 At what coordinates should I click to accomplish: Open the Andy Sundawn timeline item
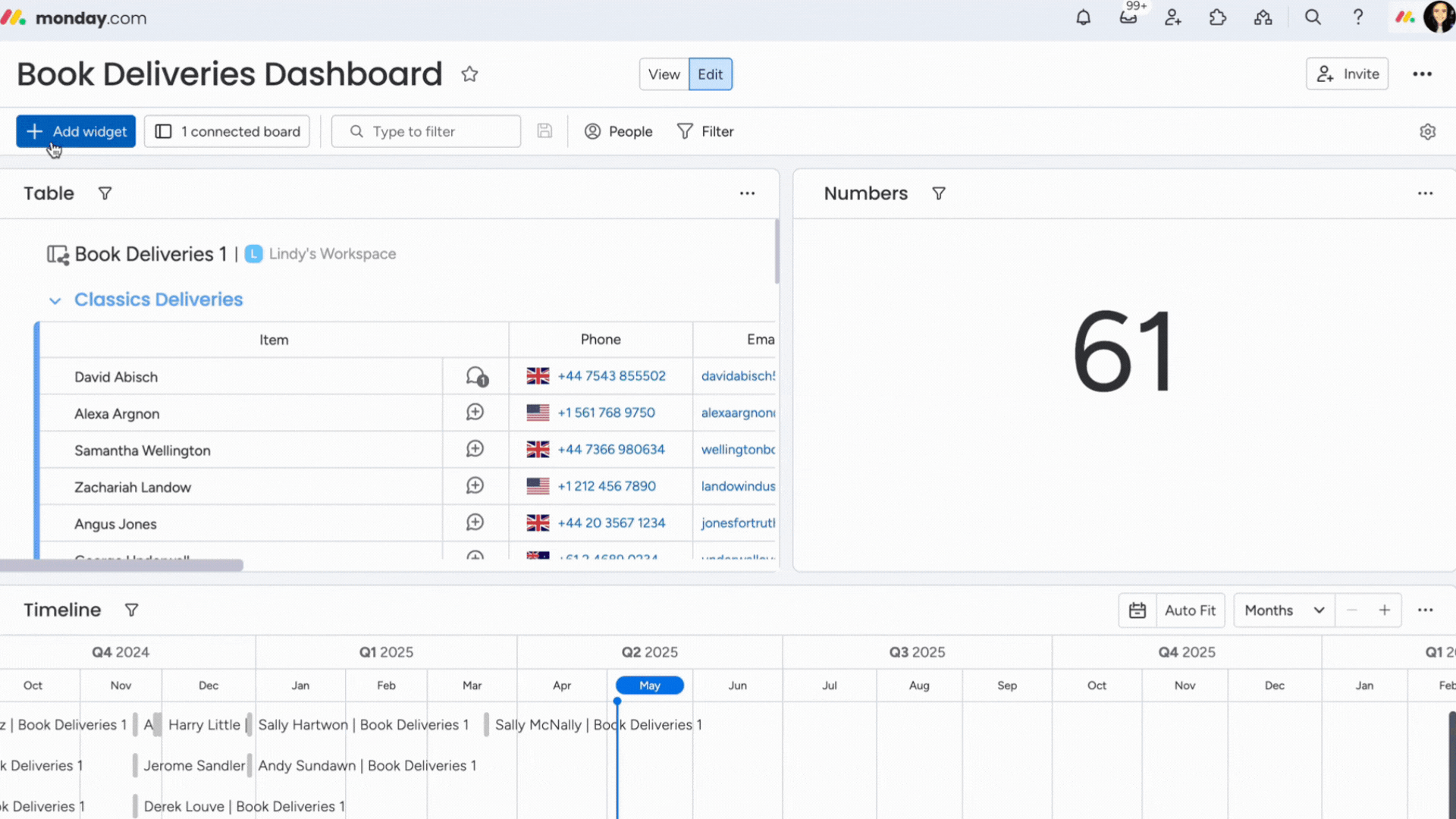(x=367, y=766)
